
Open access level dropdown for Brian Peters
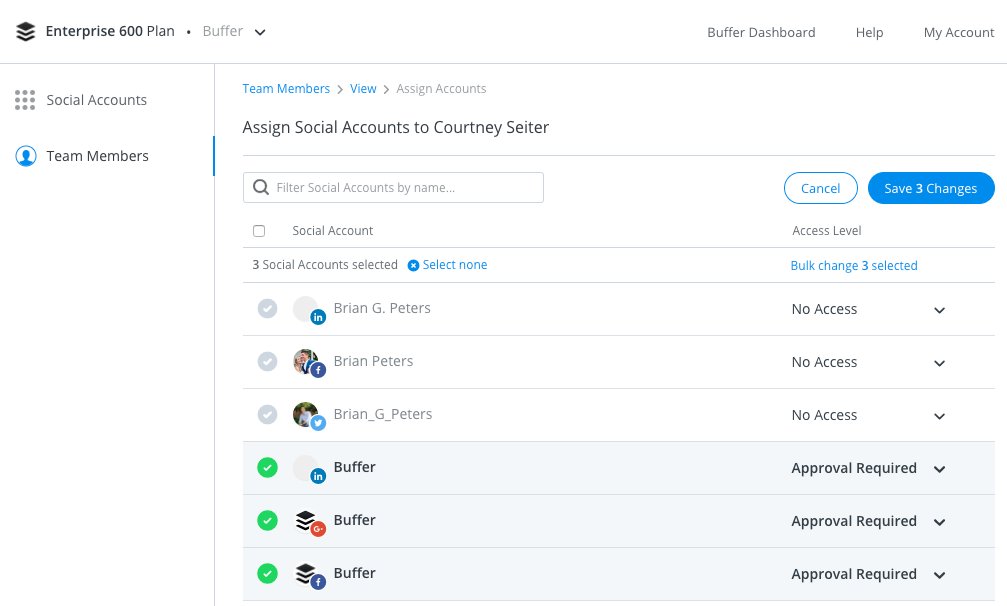point(939,363)
